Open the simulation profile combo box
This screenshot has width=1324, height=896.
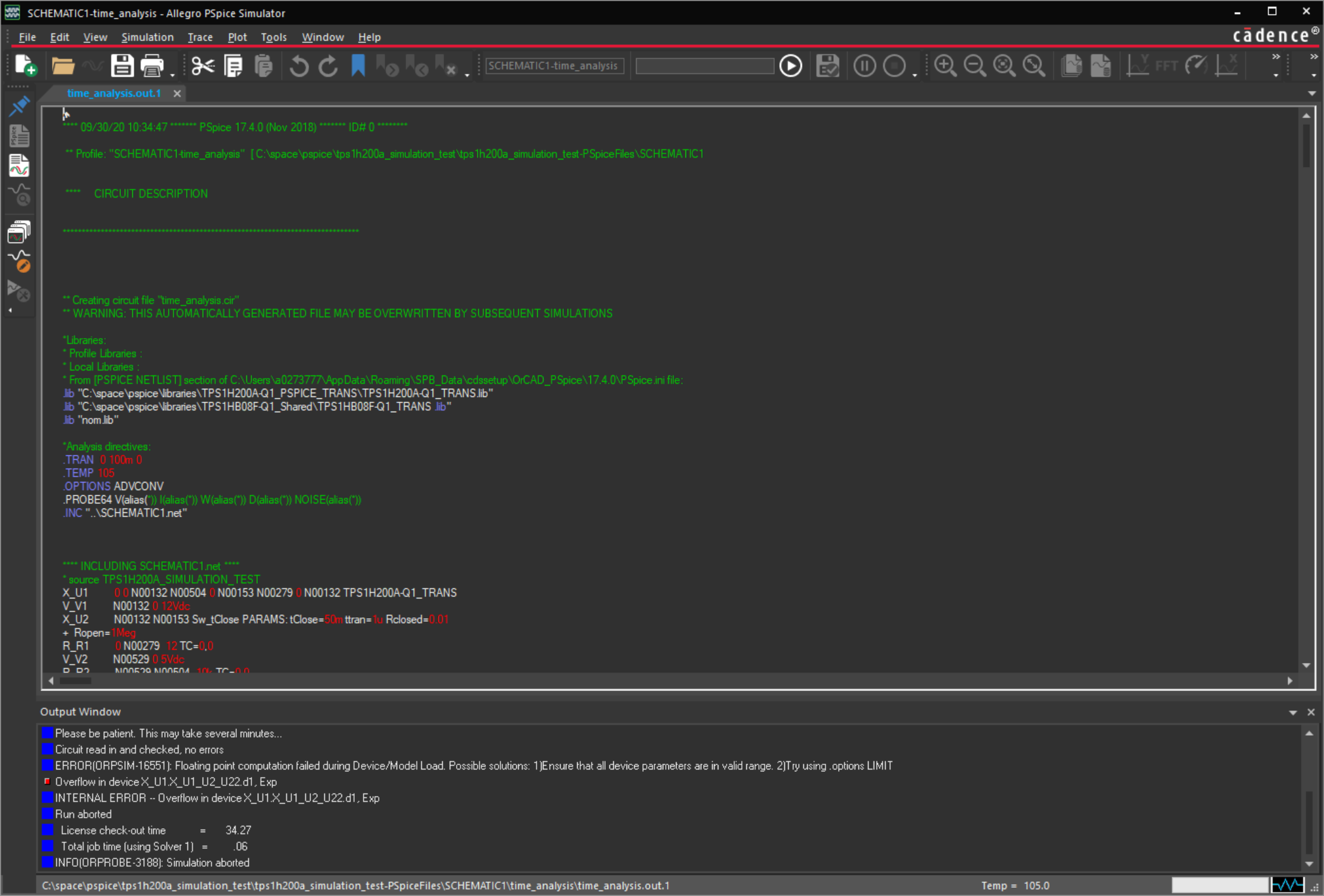tap(555, 65)
